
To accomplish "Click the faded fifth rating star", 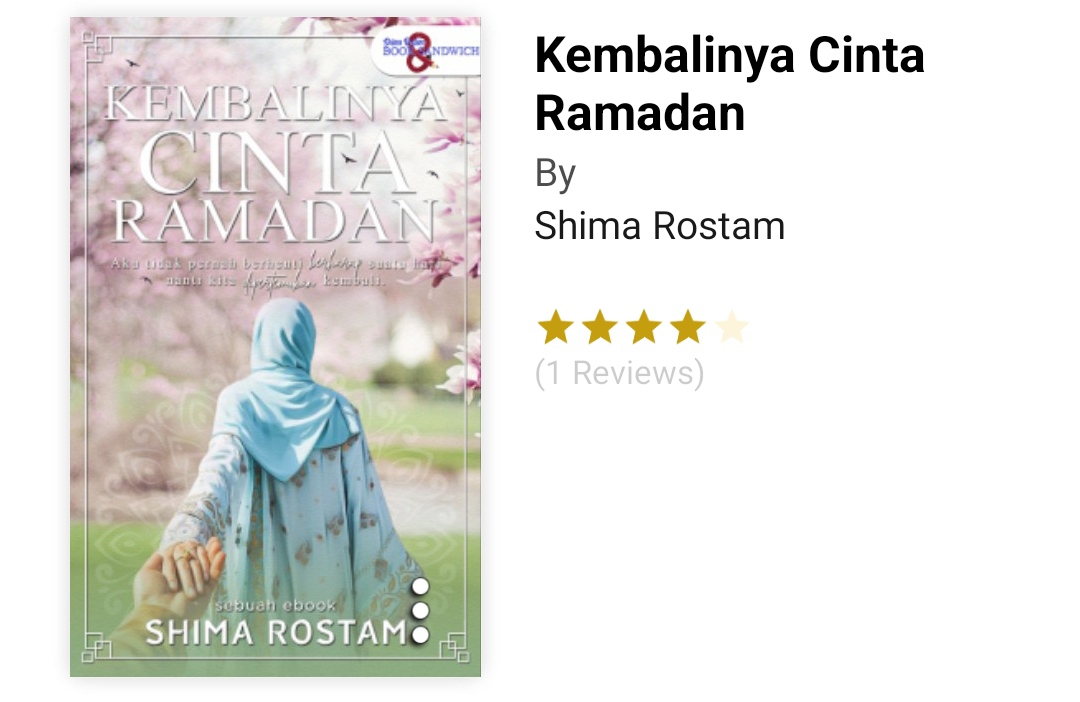I will pos(731,327).
